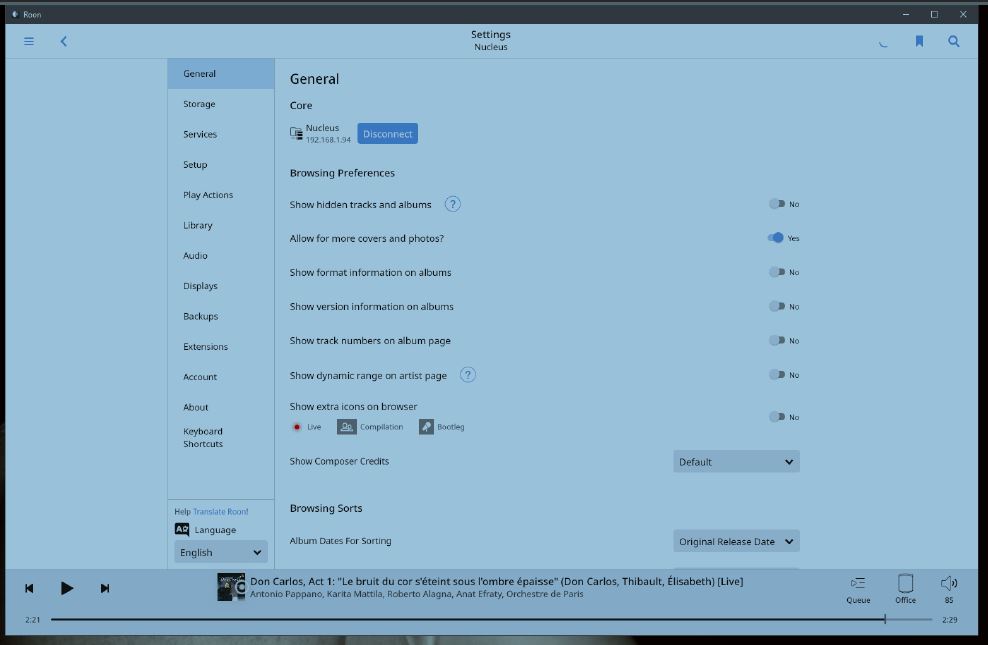This screenshot has width=988, height=645.
Task: Click the Compilation icon
Action: pos(347,427)
